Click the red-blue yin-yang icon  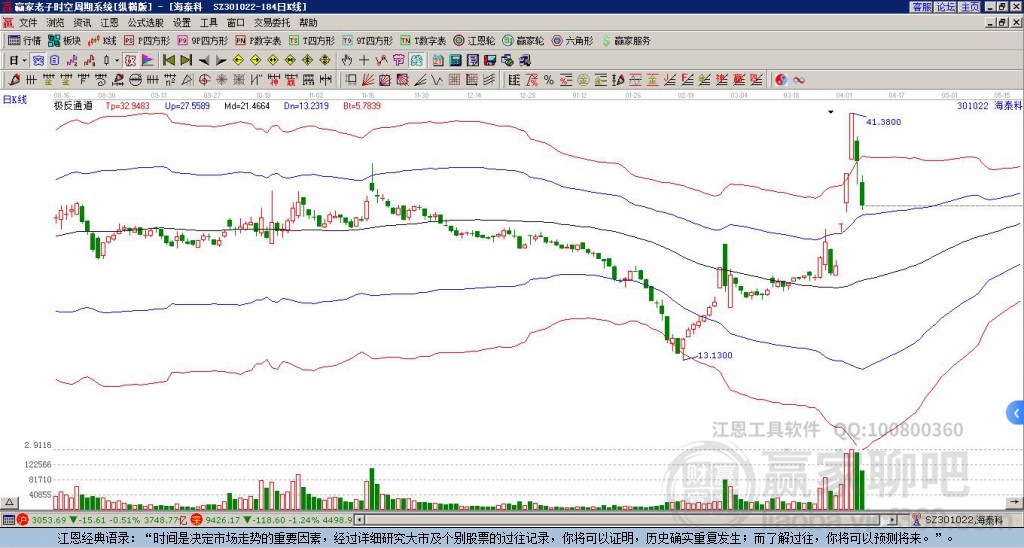(x=781, y=80)
